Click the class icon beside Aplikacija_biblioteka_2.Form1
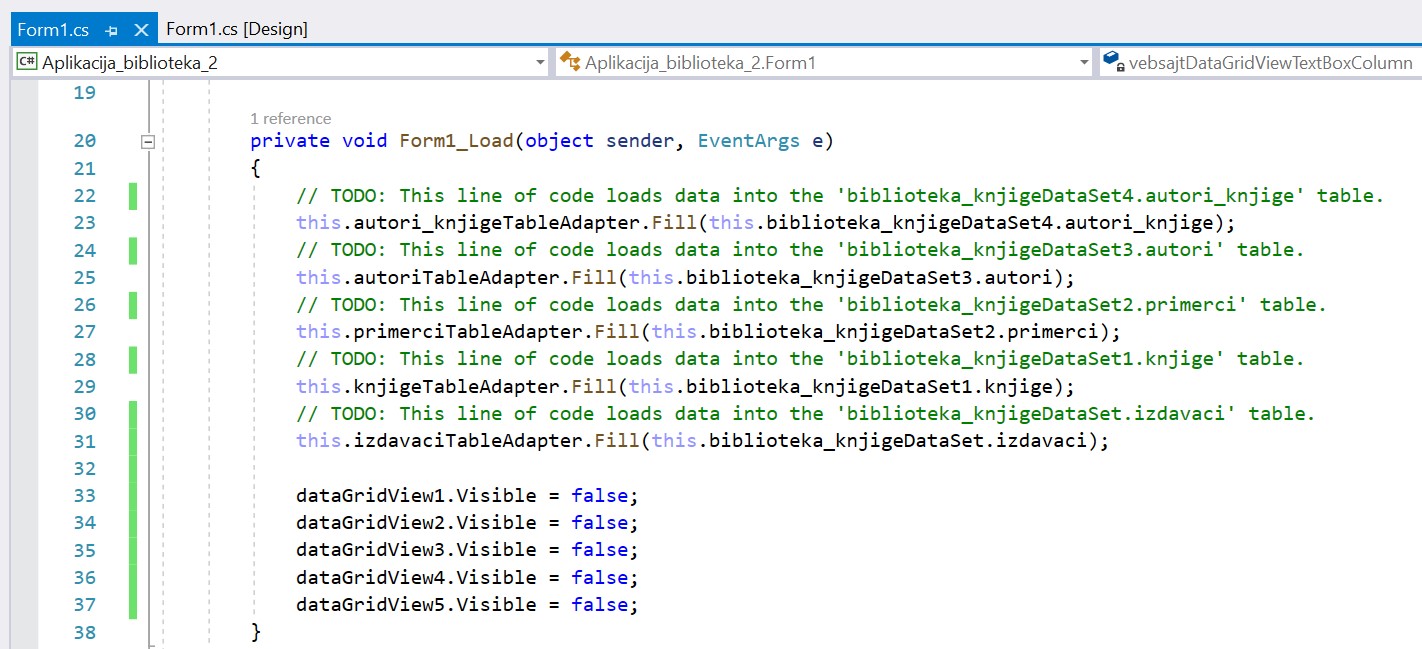1422x649 pixels. (570, 62)
